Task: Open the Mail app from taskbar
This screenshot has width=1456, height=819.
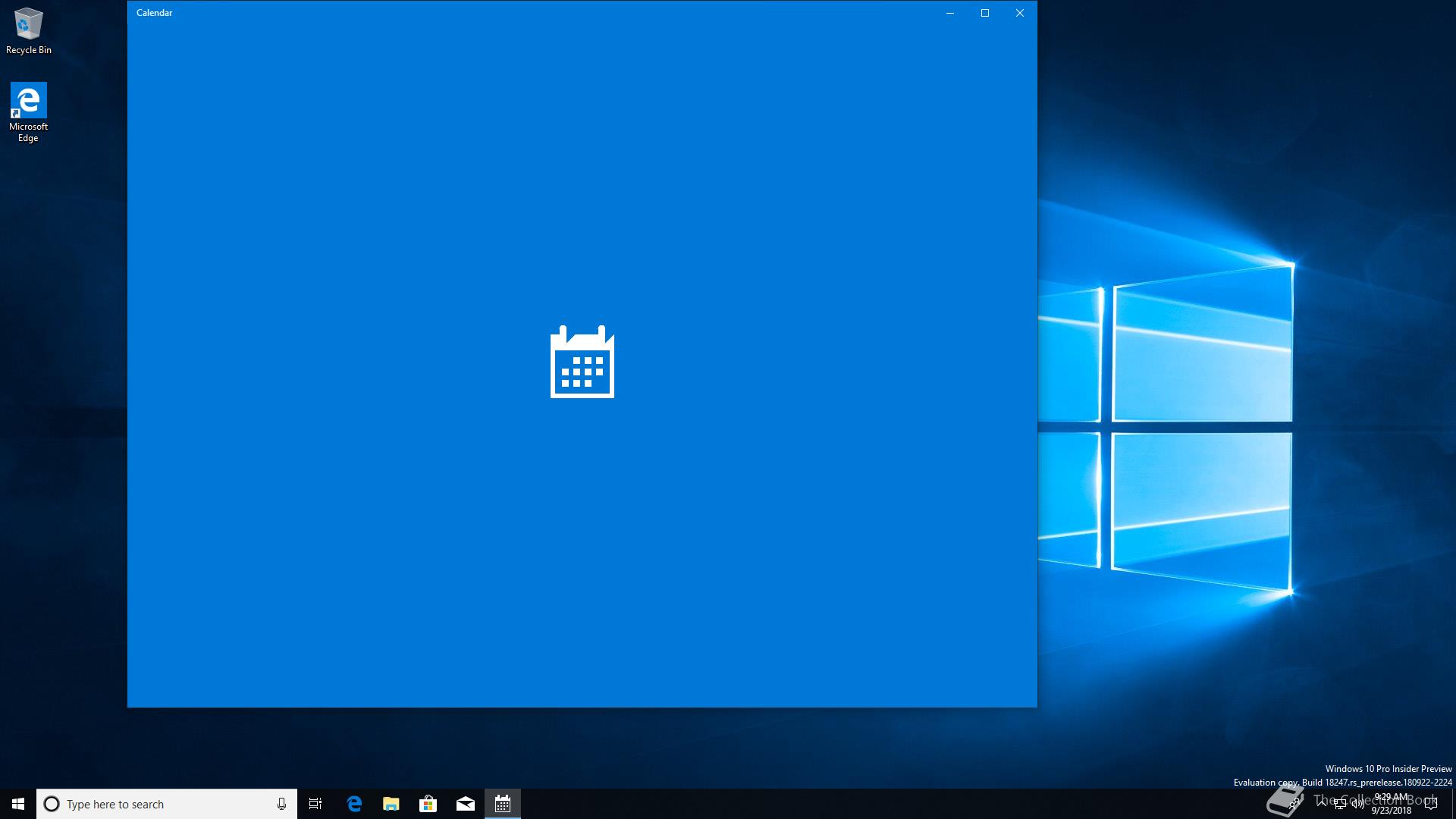Action: (466, 804)
